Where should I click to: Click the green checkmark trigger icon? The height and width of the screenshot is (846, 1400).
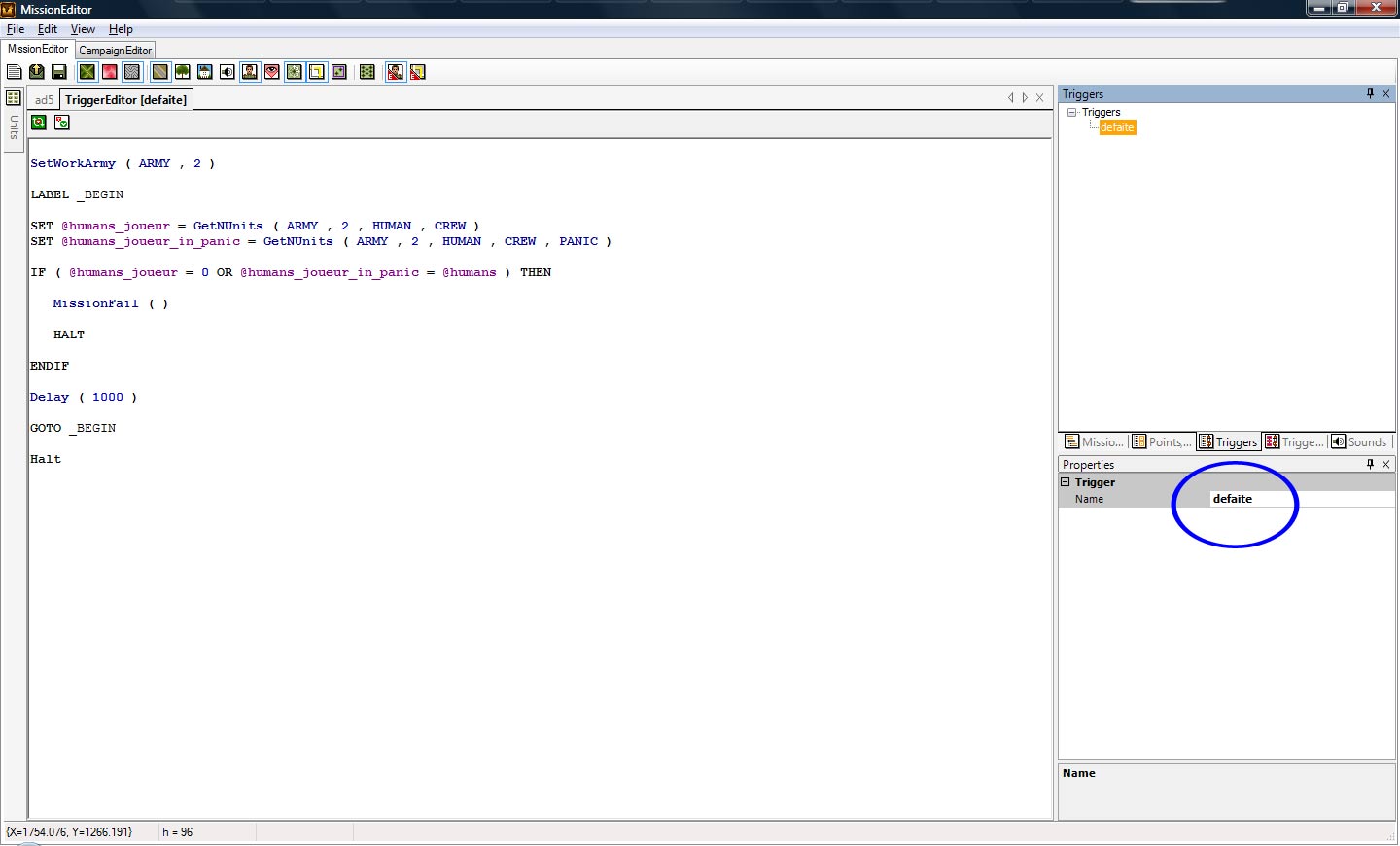click(62, 123)
